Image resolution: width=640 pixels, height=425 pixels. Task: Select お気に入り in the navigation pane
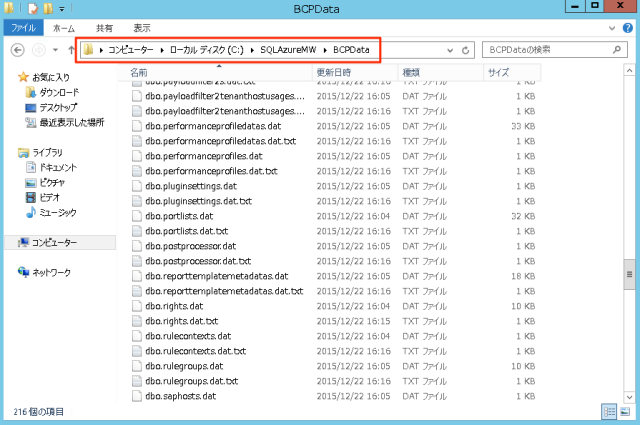pos(51,77)
